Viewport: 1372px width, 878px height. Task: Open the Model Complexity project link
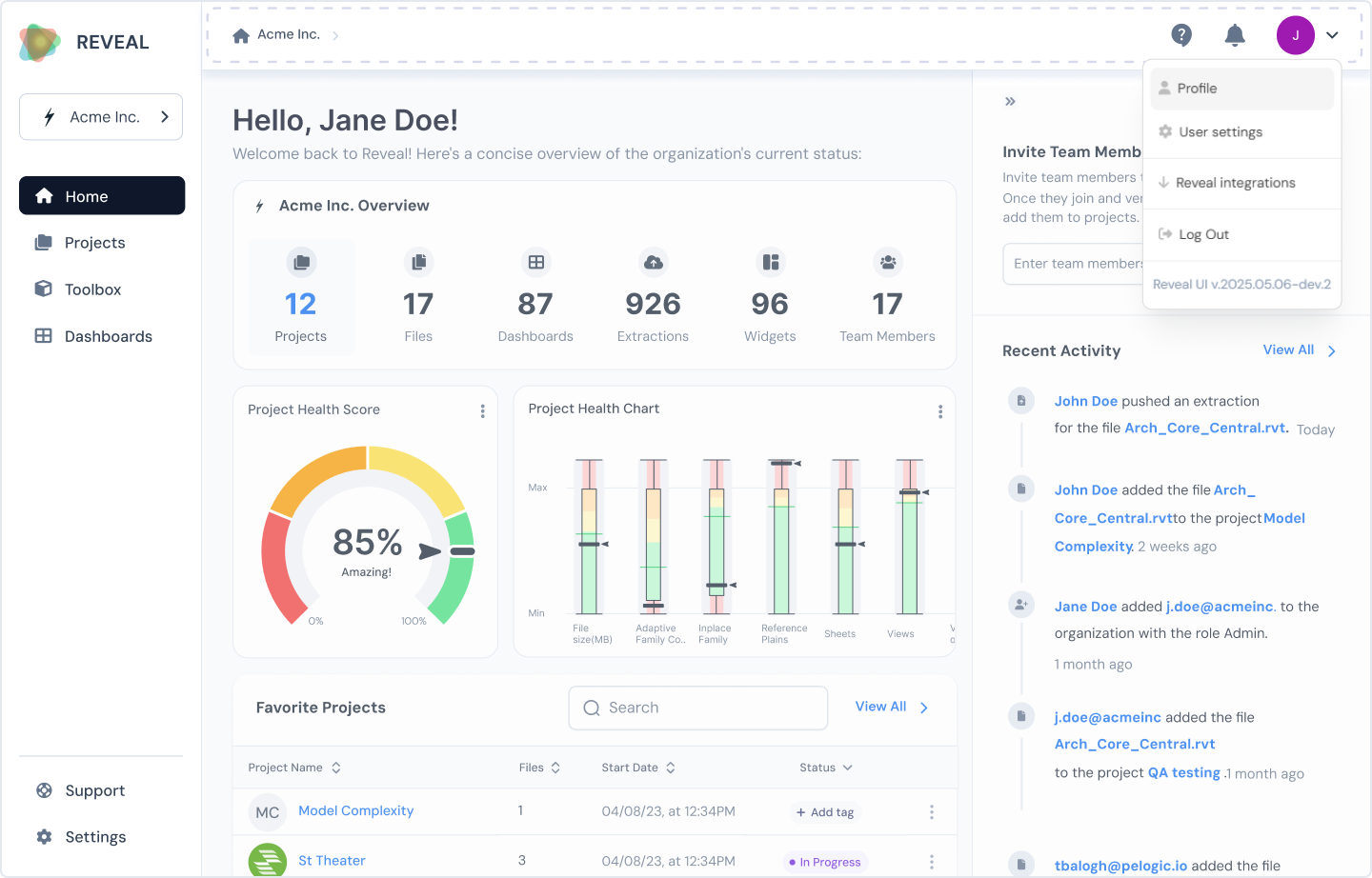click(x=356, y=810)
